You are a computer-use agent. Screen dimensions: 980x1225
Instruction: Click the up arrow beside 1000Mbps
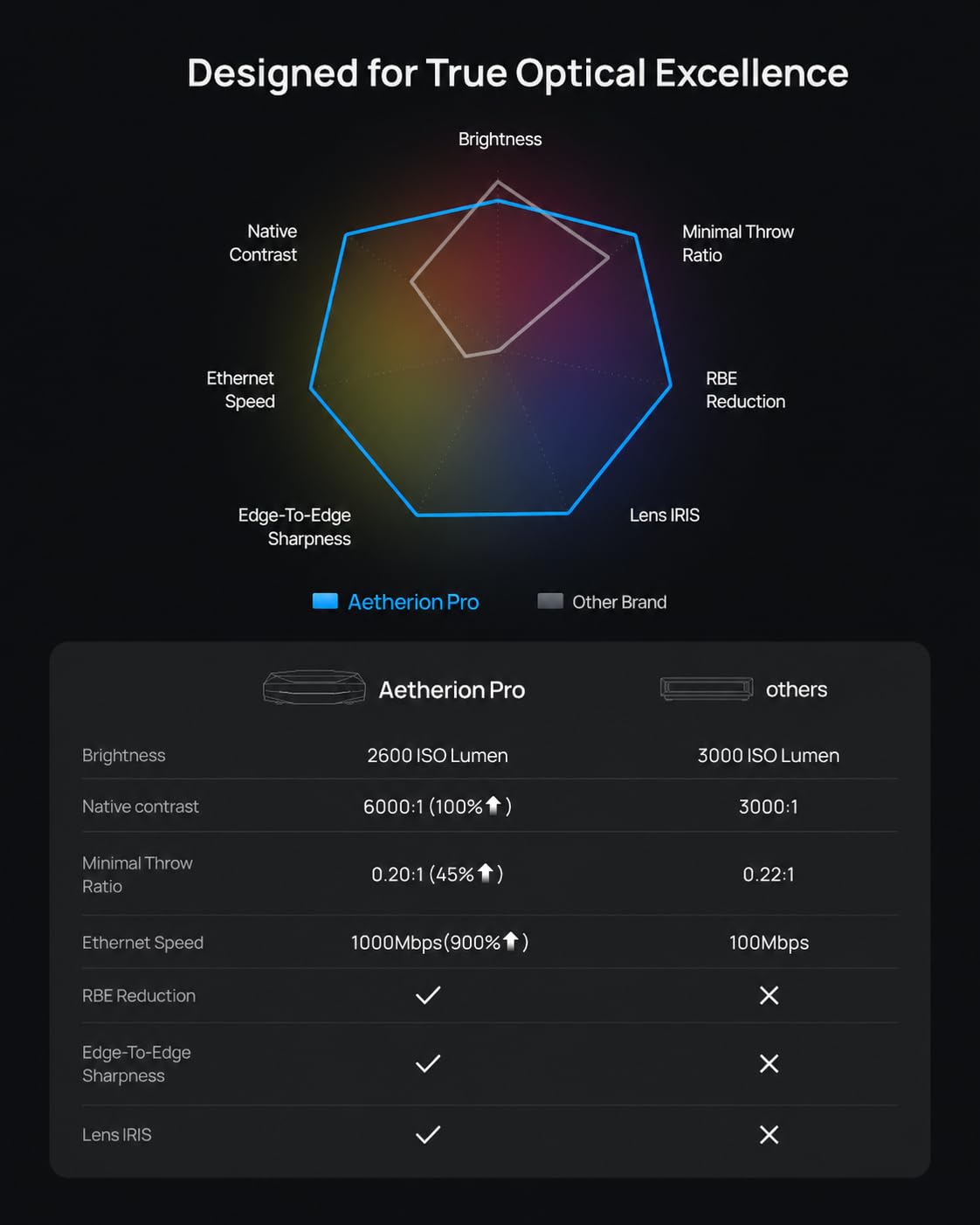[511, 940]
